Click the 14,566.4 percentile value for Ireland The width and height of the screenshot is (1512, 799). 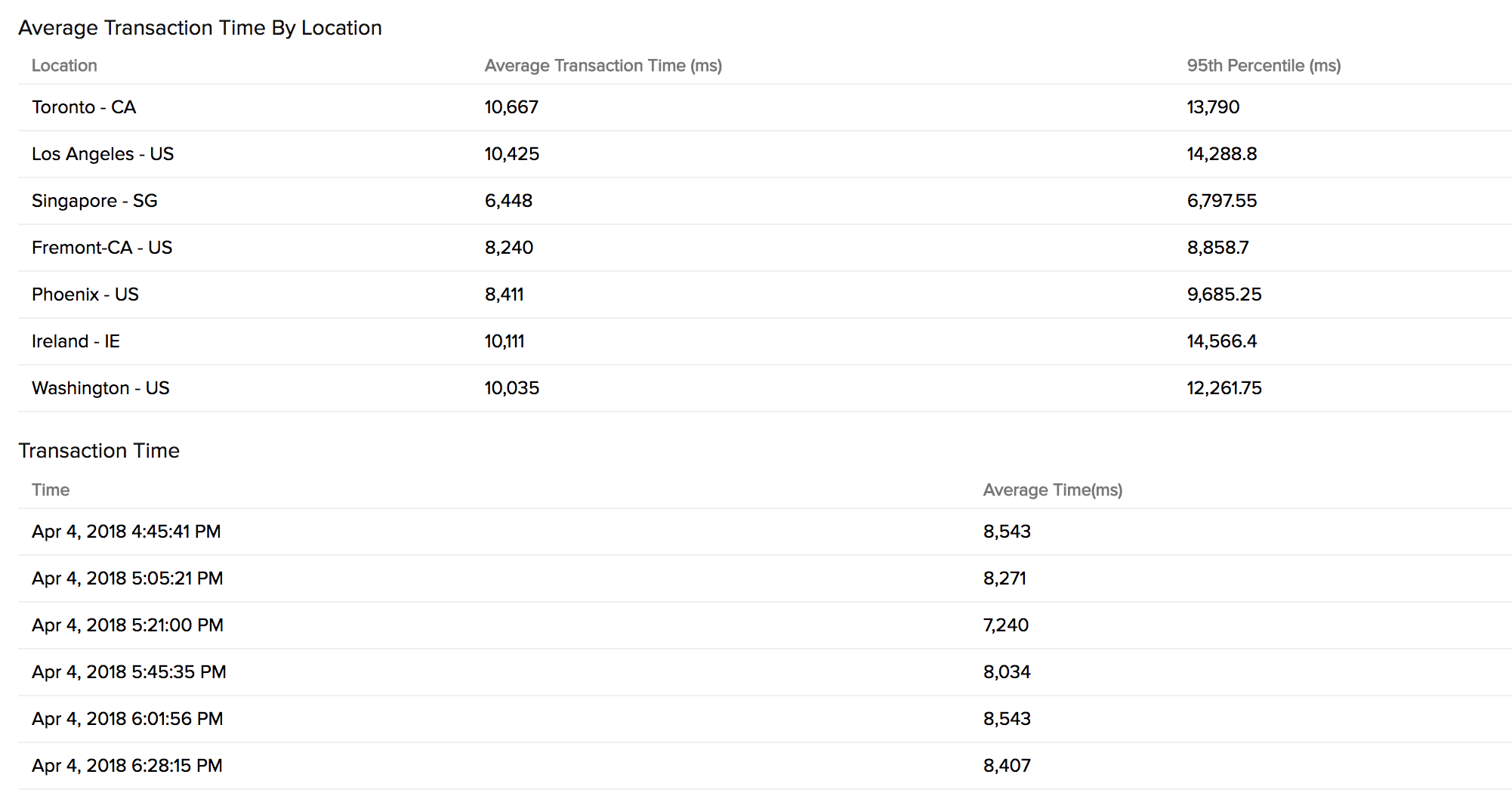(1221, 341)
